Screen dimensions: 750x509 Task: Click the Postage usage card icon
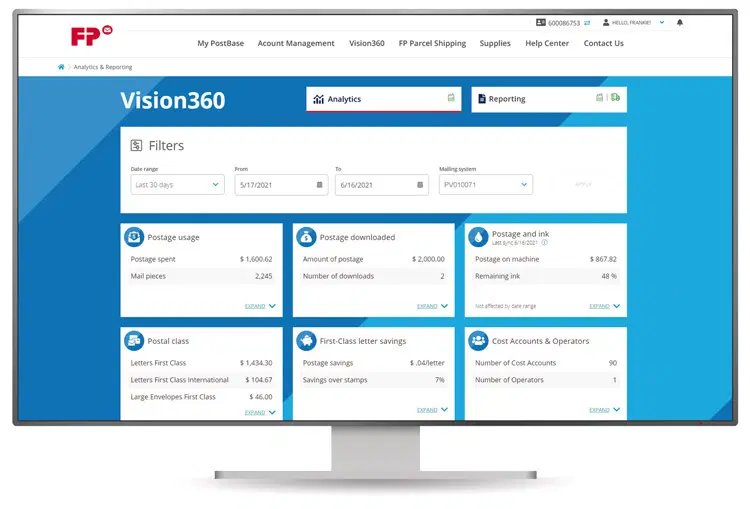coord(134,237)
